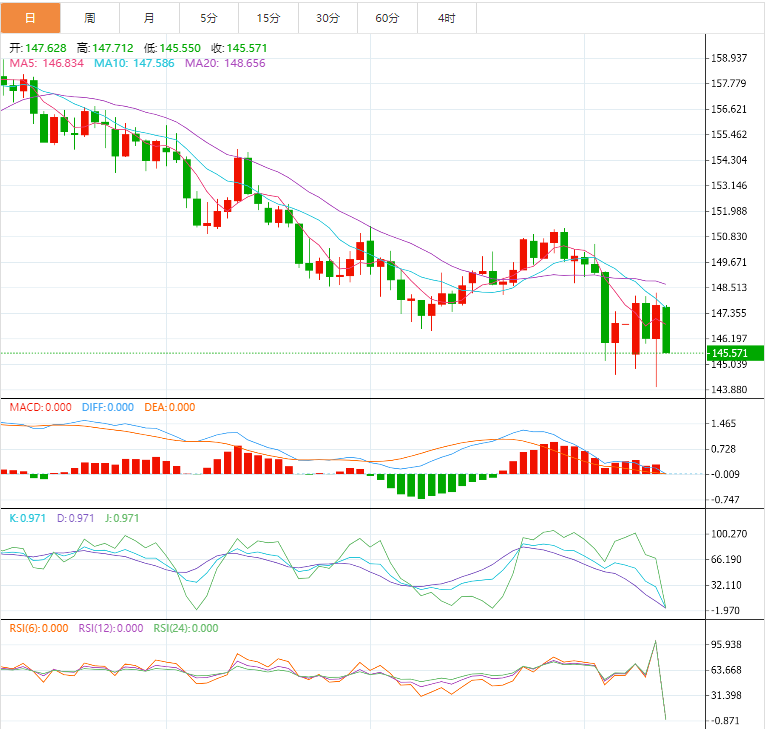Screen dimensions: 765x729
Task: Click the 100.270 KDJ axis label
Action: click(729, 534)
